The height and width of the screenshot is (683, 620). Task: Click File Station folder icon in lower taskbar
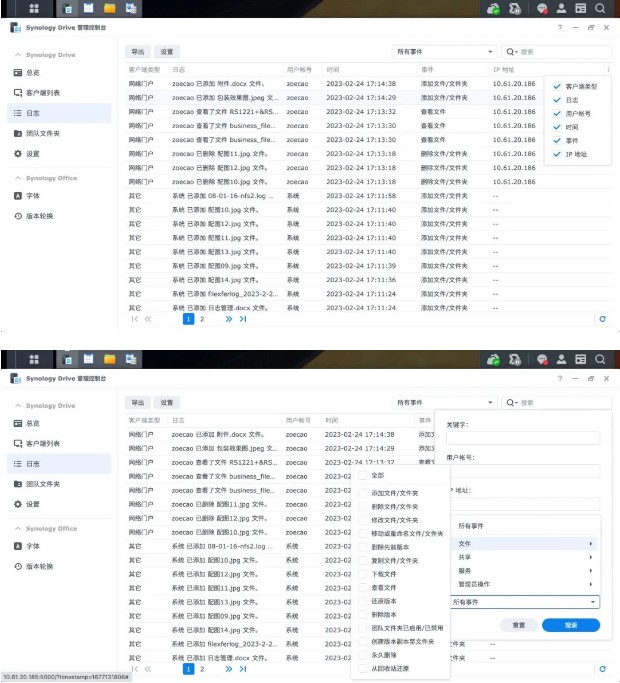(109, 359)
